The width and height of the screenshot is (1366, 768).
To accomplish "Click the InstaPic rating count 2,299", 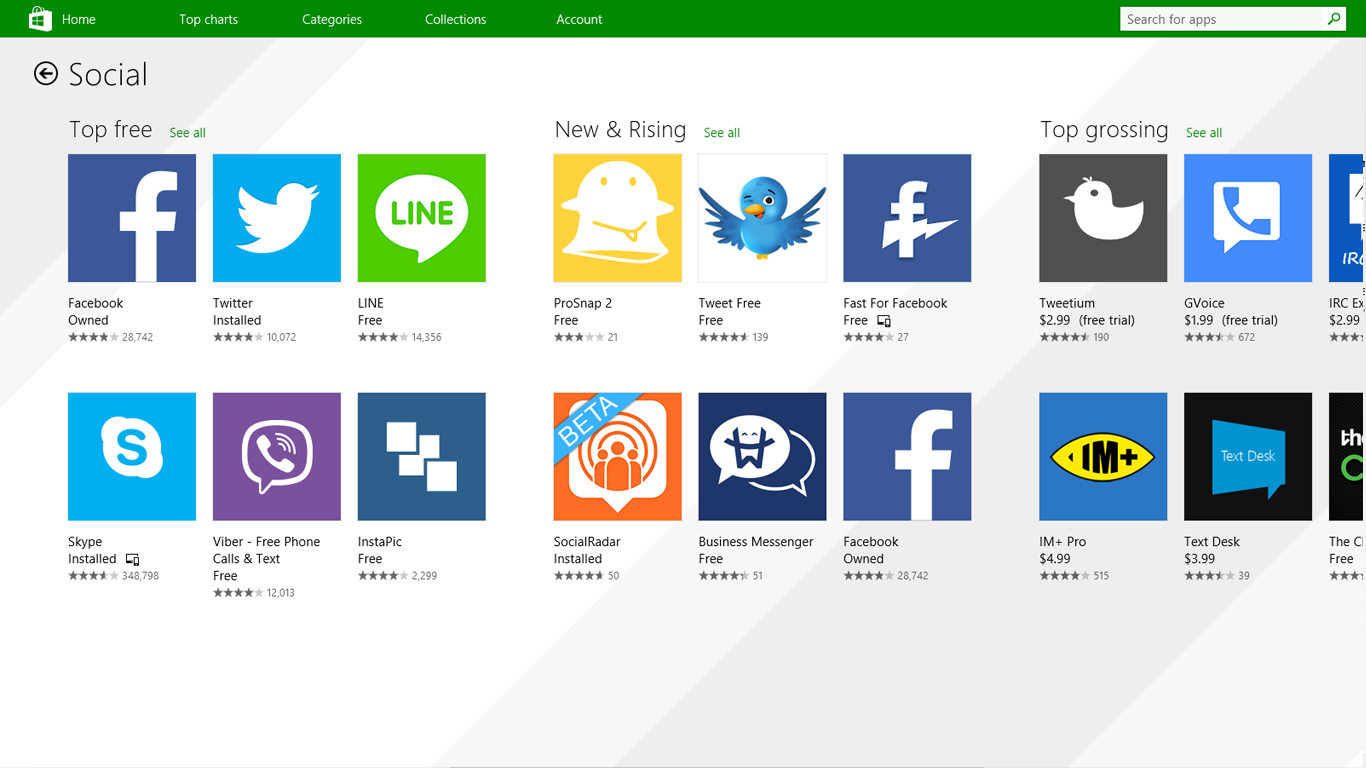I will [x=424, y=576].
